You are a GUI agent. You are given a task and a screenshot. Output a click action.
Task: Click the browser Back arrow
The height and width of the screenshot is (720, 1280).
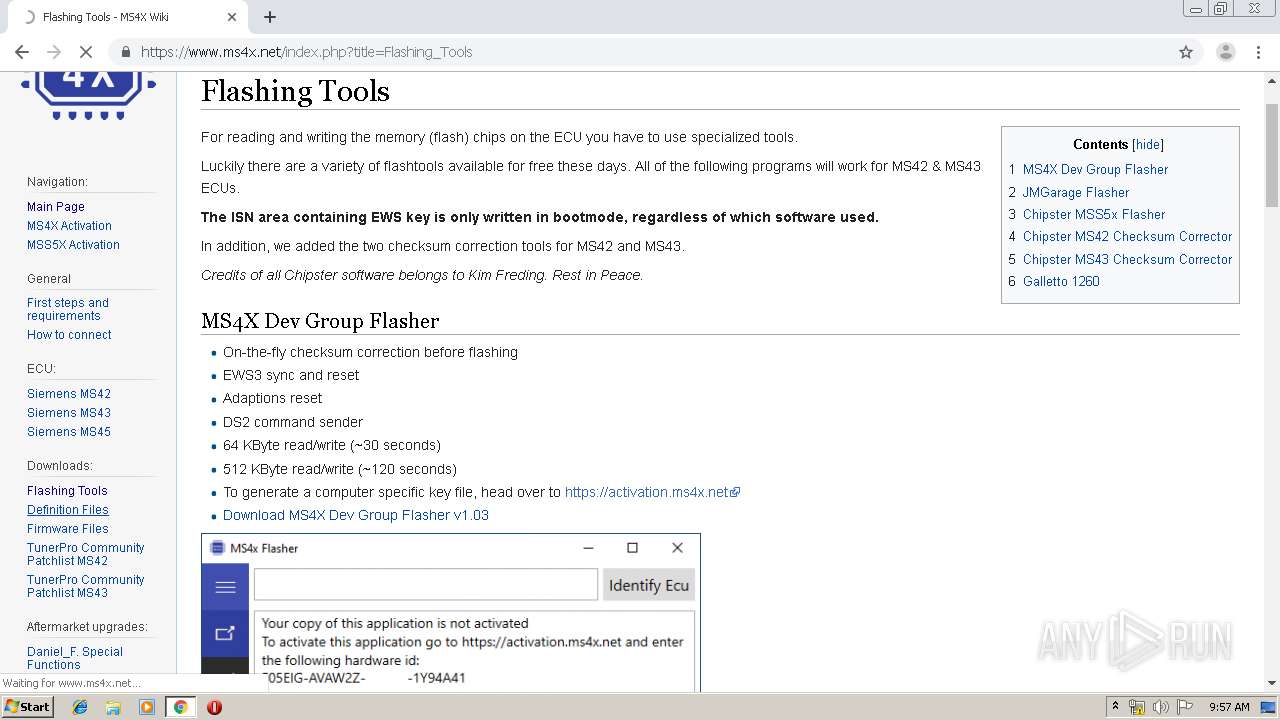click(x=22, y=52)
